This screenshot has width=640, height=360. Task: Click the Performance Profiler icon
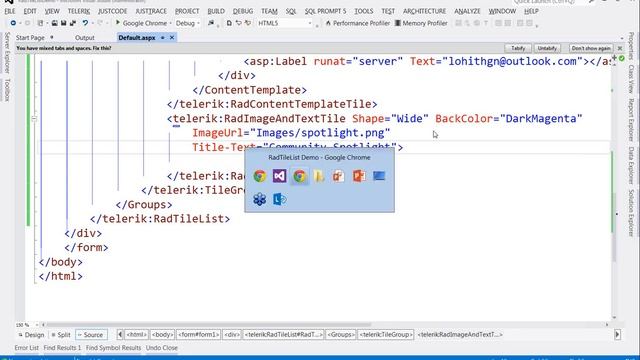[328, 23]
